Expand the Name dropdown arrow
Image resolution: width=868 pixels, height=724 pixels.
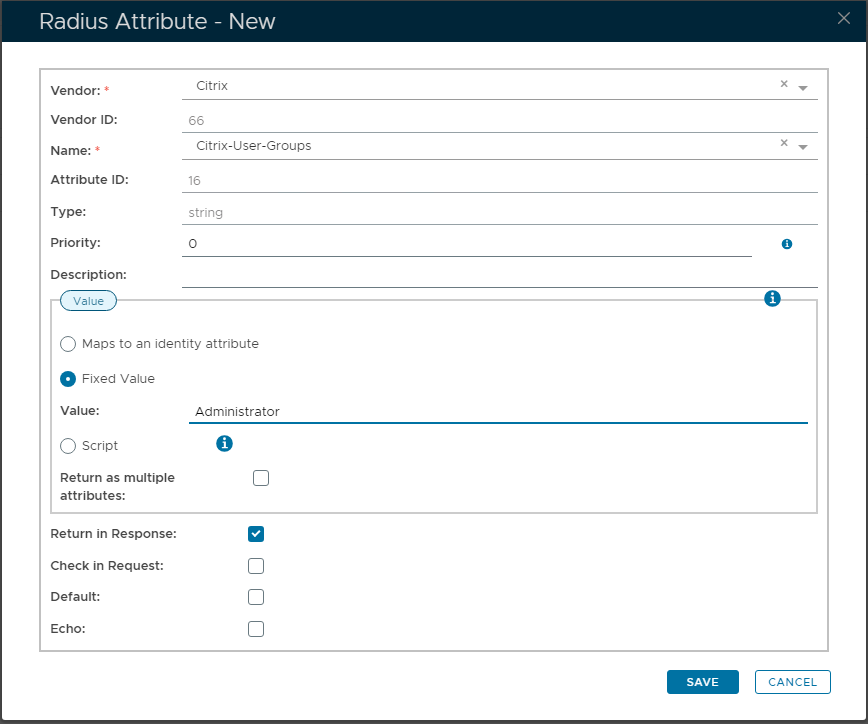point(803,148)
